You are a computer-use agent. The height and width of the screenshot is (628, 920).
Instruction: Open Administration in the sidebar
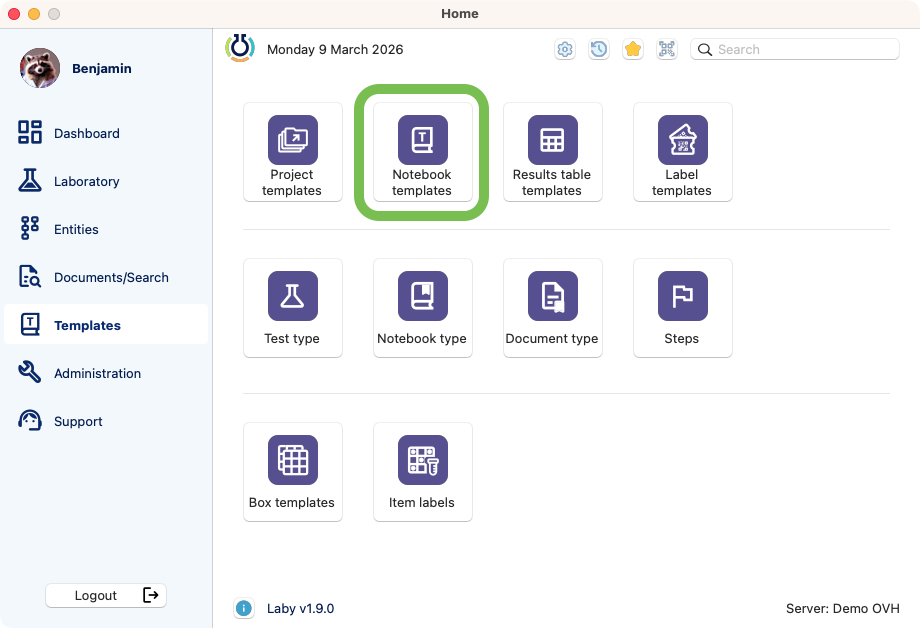(97, 373)
